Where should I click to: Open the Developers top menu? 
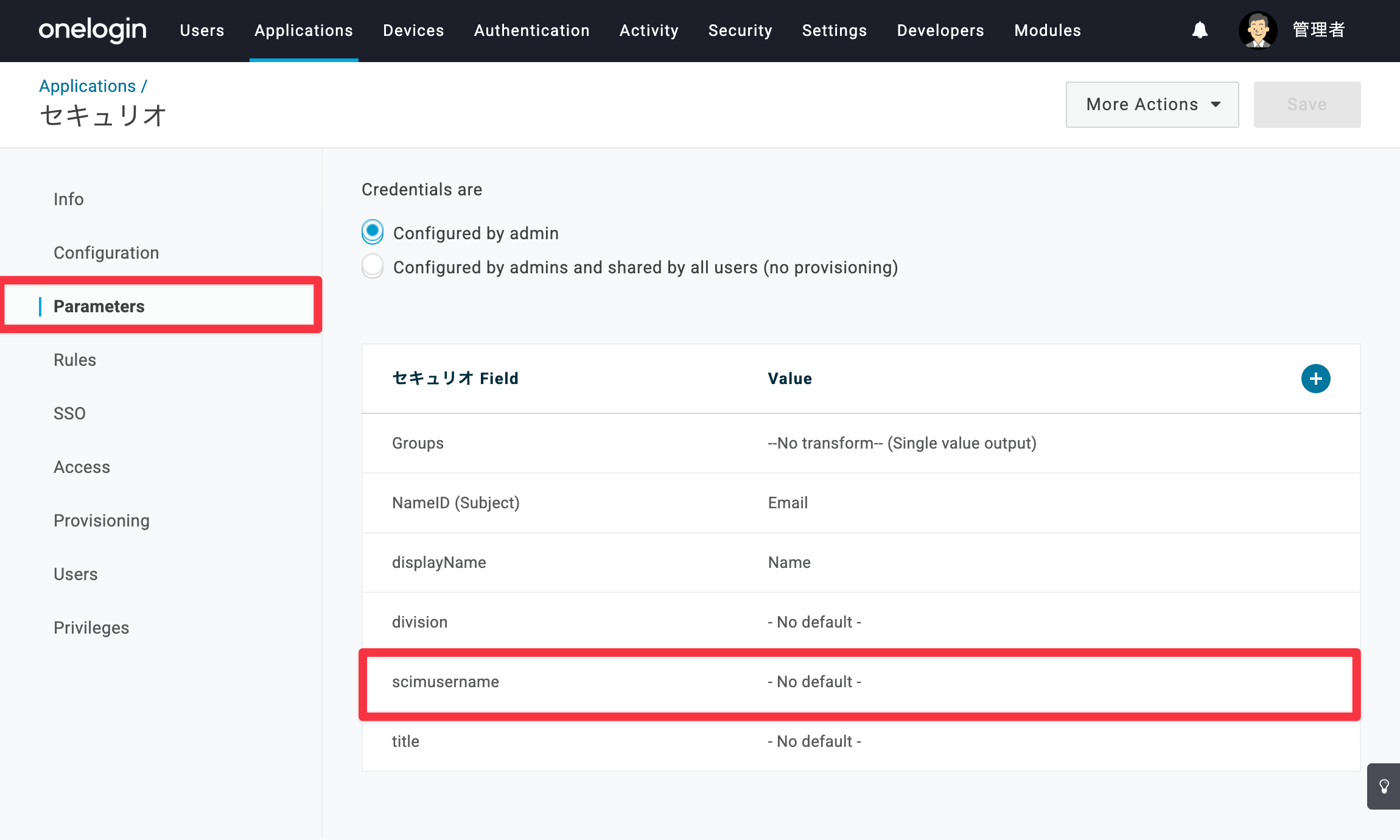(940, 30)
